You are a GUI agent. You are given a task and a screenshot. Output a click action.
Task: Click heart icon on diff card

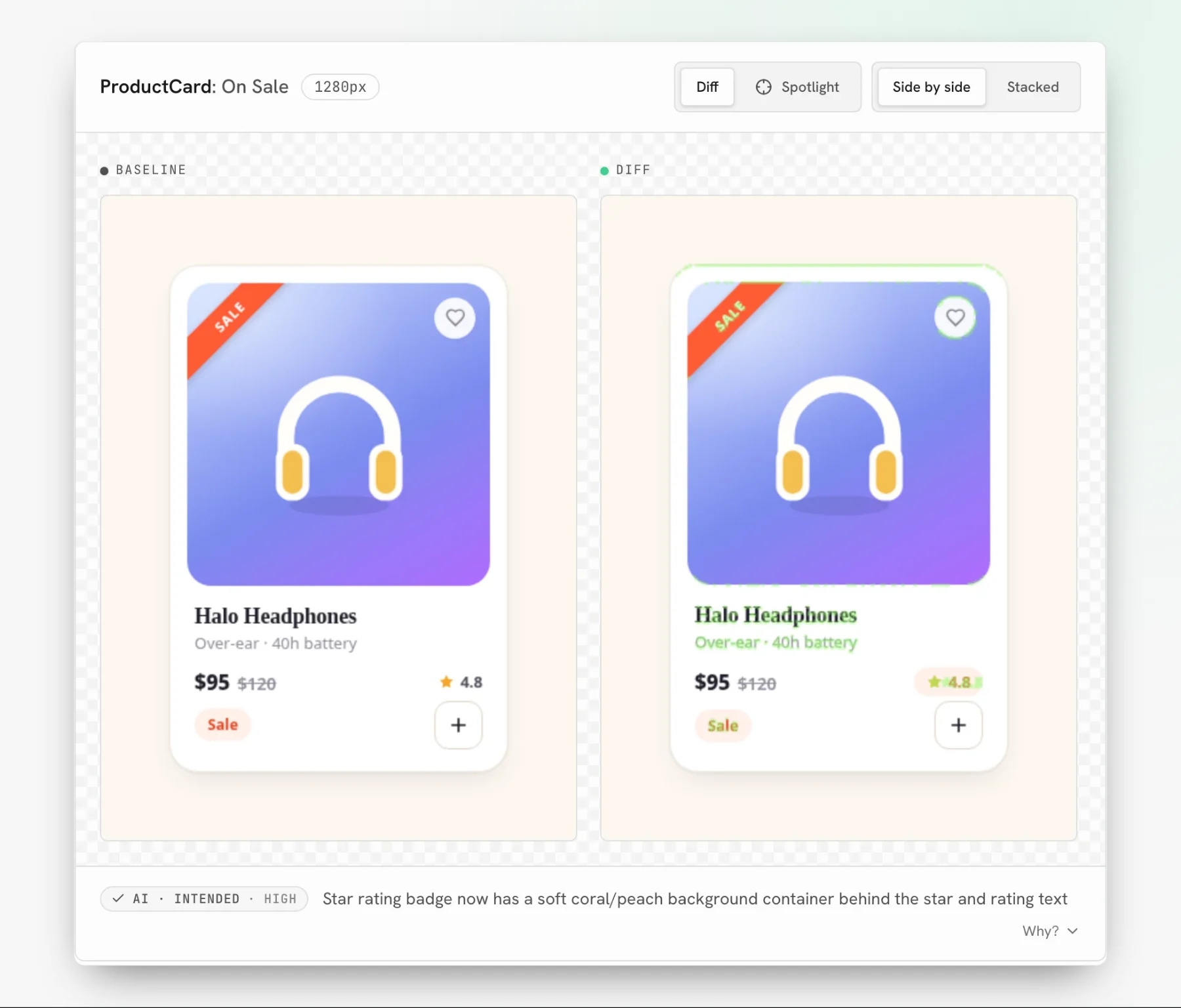(x=955, y=318)
